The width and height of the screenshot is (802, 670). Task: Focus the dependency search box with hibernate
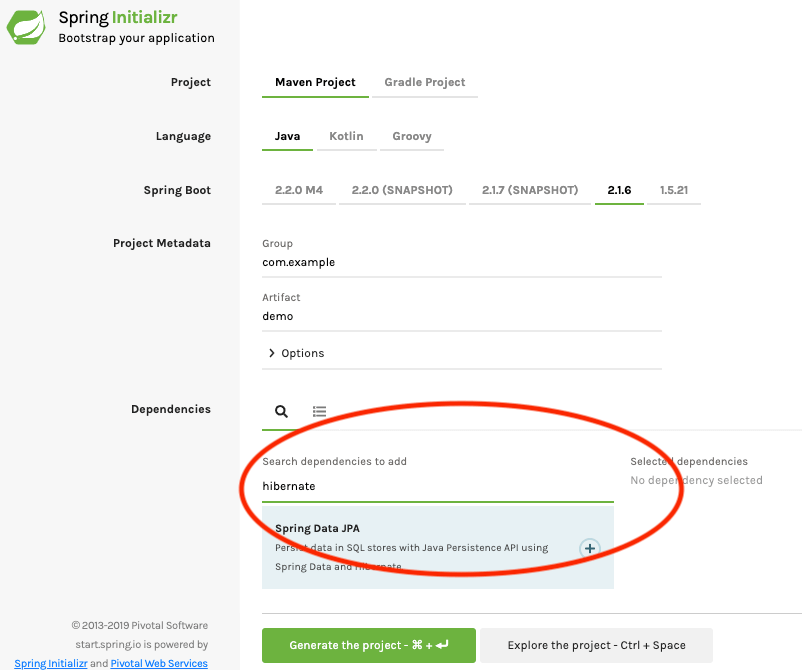438,486
